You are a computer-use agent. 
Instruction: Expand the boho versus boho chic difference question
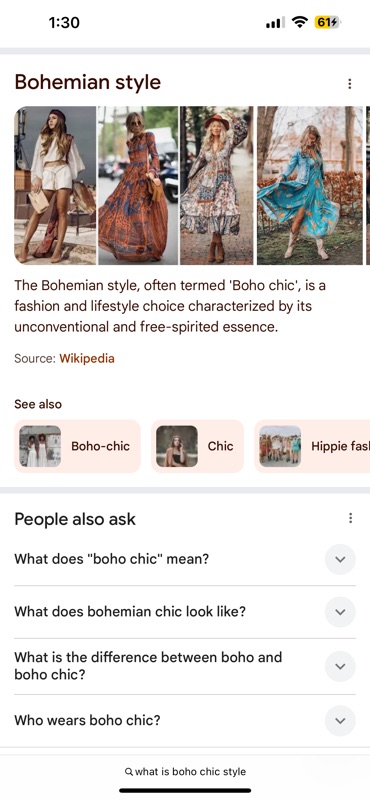tap(340, 666)
